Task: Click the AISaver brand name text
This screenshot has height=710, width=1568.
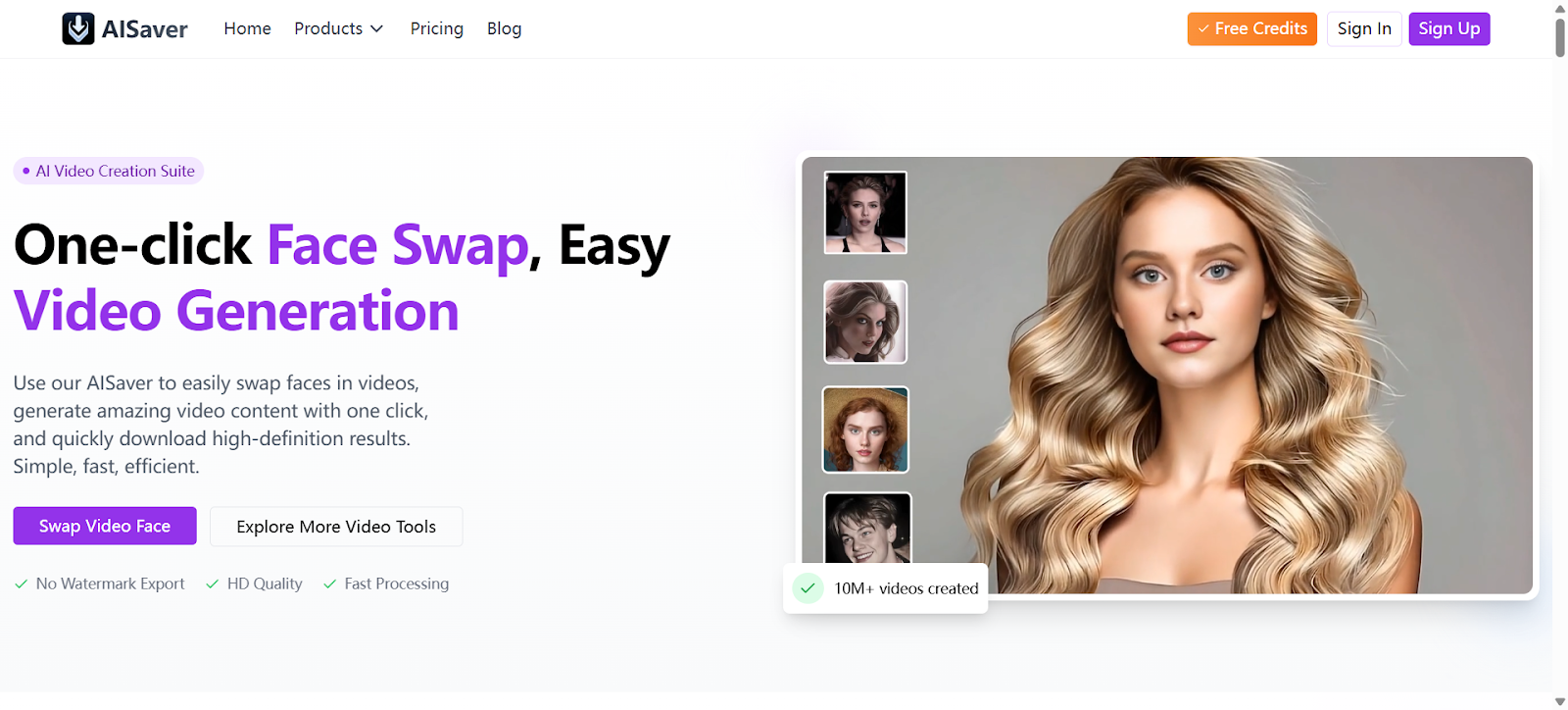Action: tap(145, 29)
